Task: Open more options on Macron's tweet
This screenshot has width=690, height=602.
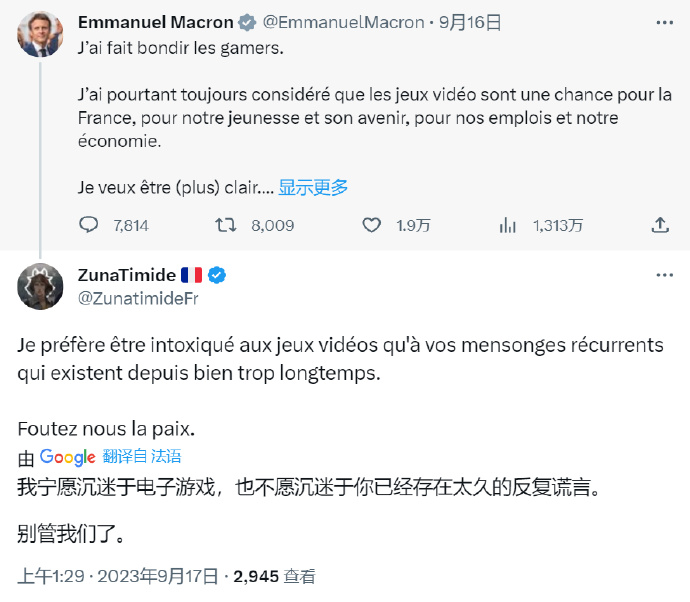Action: click(x=664, y=22)
